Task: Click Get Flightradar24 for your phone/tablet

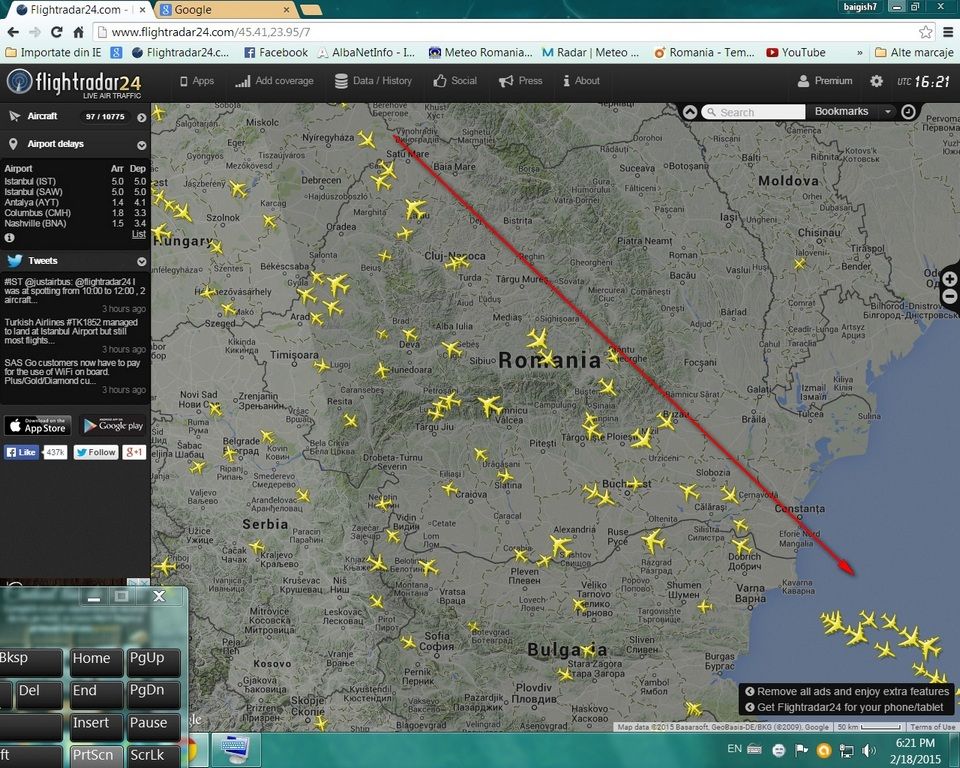Action: (844, 707)
